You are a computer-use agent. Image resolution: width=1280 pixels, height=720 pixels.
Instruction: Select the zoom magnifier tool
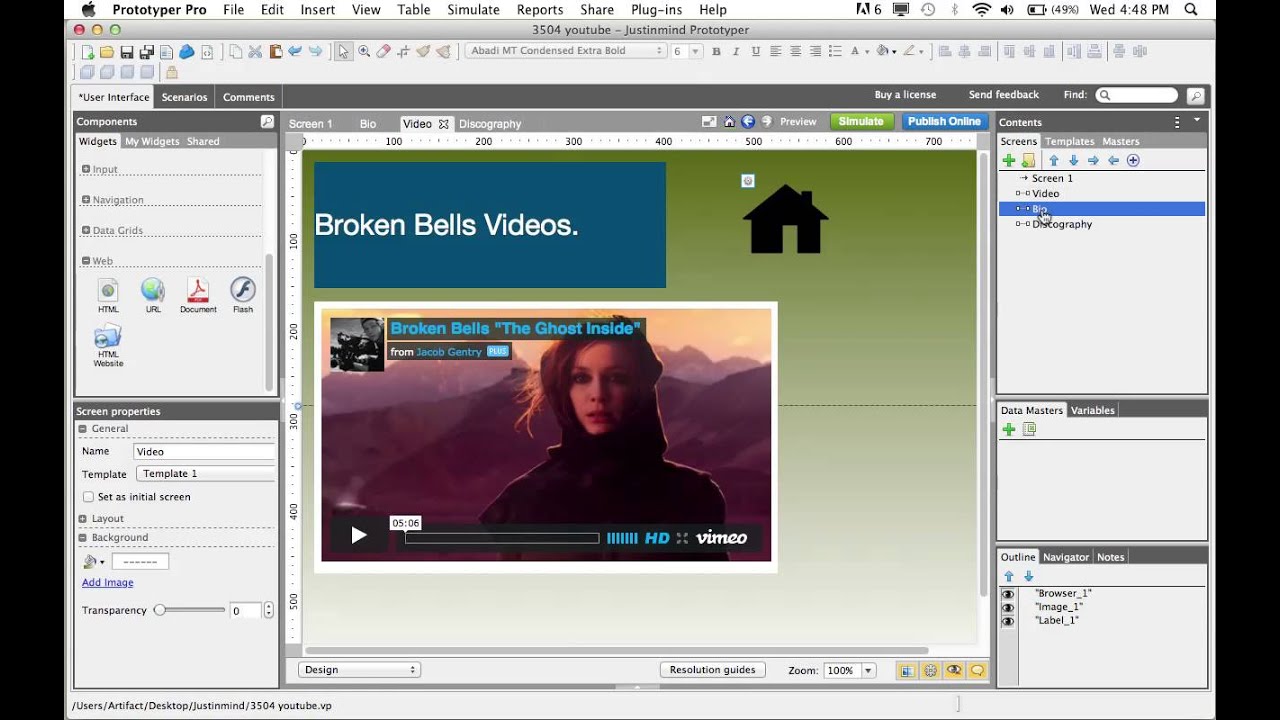point(364,51)
